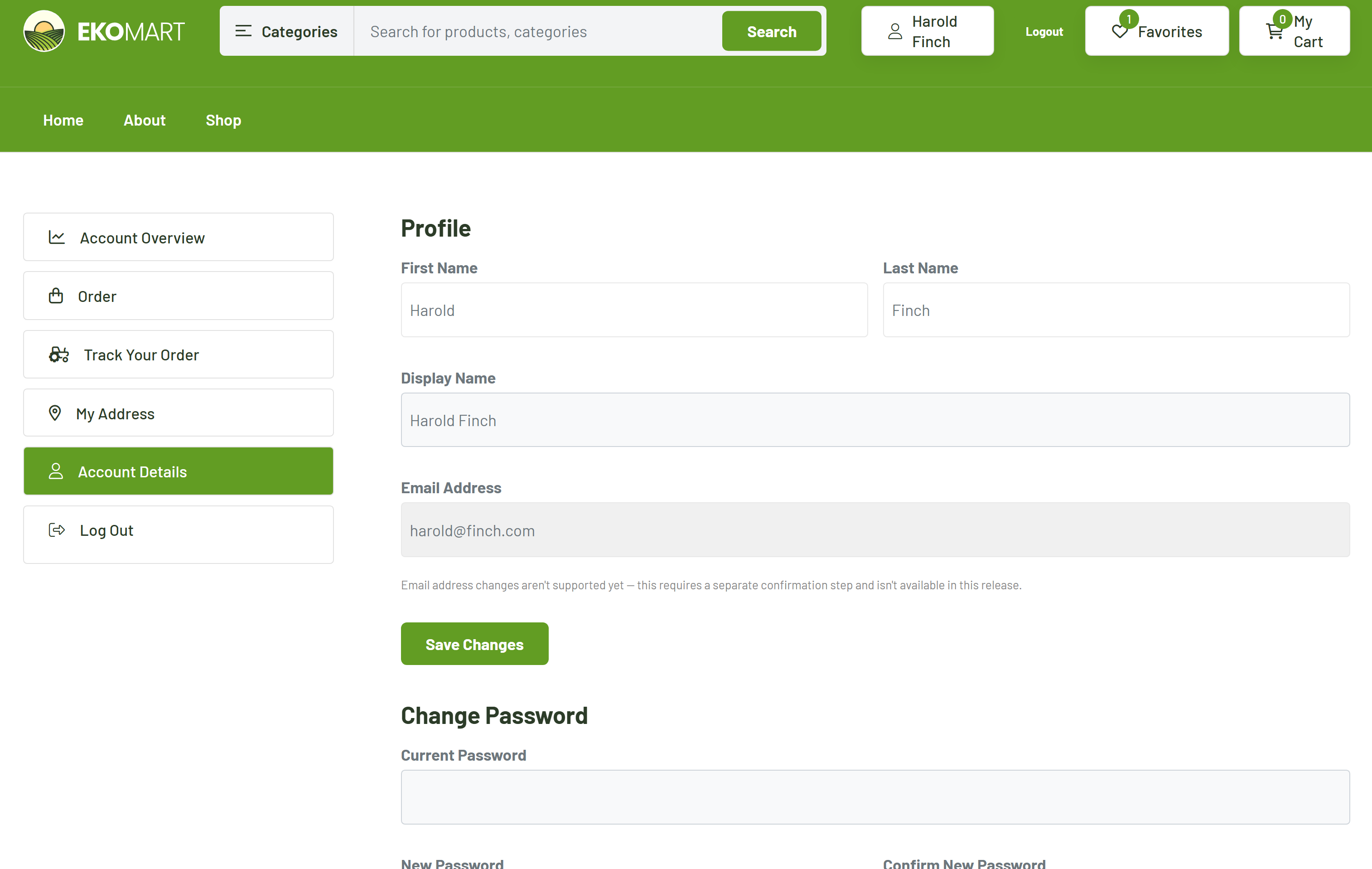Image resolution: width=1372 pixels, height=869 pixels.
Task: Click the Profile heading
Action: pos(436,228)
